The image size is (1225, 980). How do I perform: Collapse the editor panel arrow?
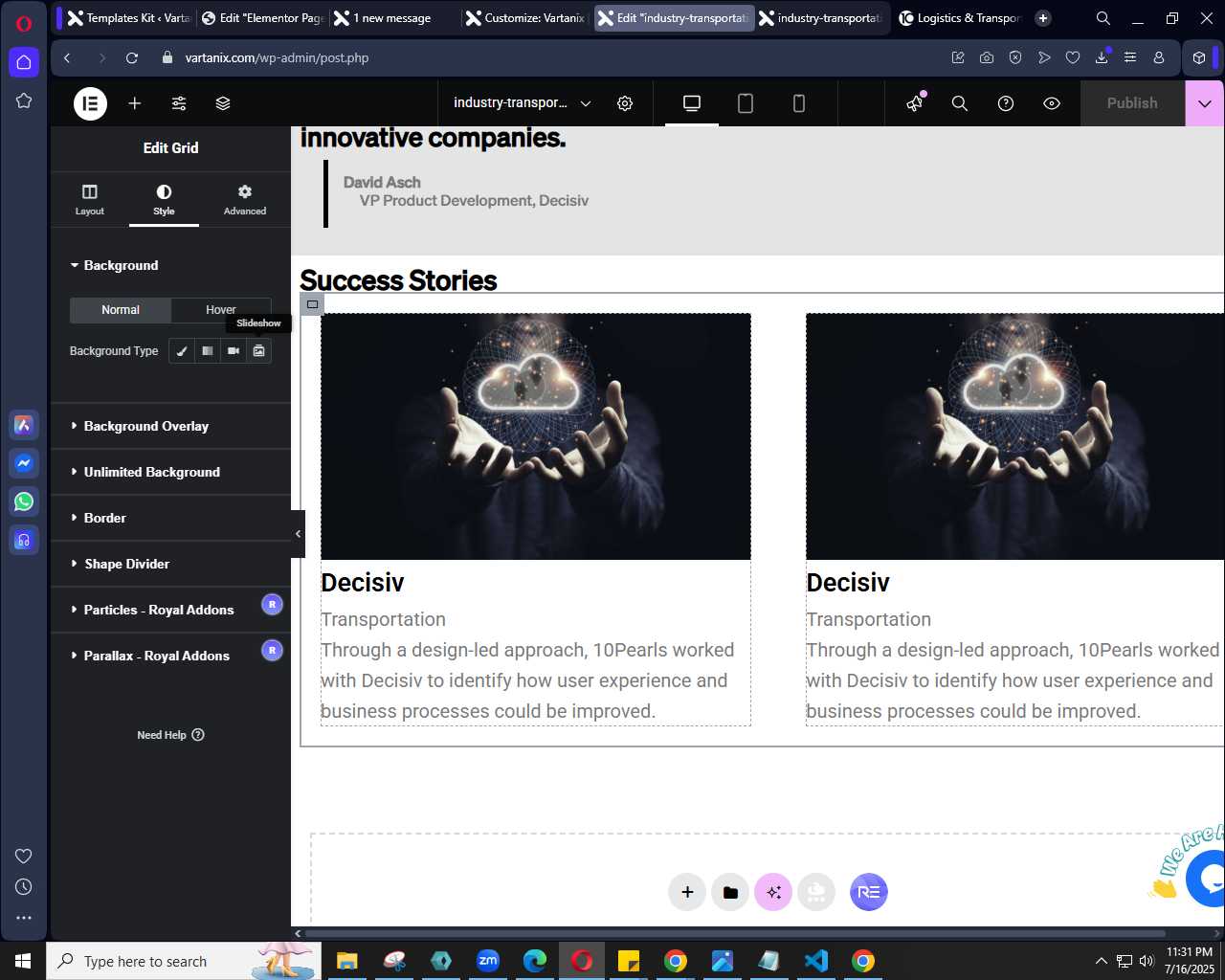point(298,534)
